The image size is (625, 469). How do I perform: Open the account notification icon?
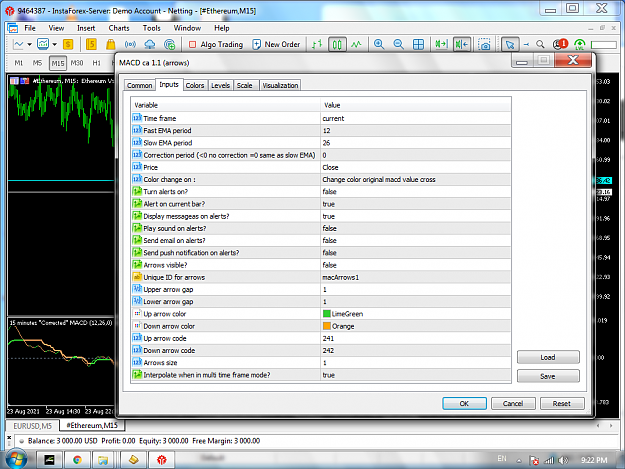pyautogui.click(x=560, y=44)
